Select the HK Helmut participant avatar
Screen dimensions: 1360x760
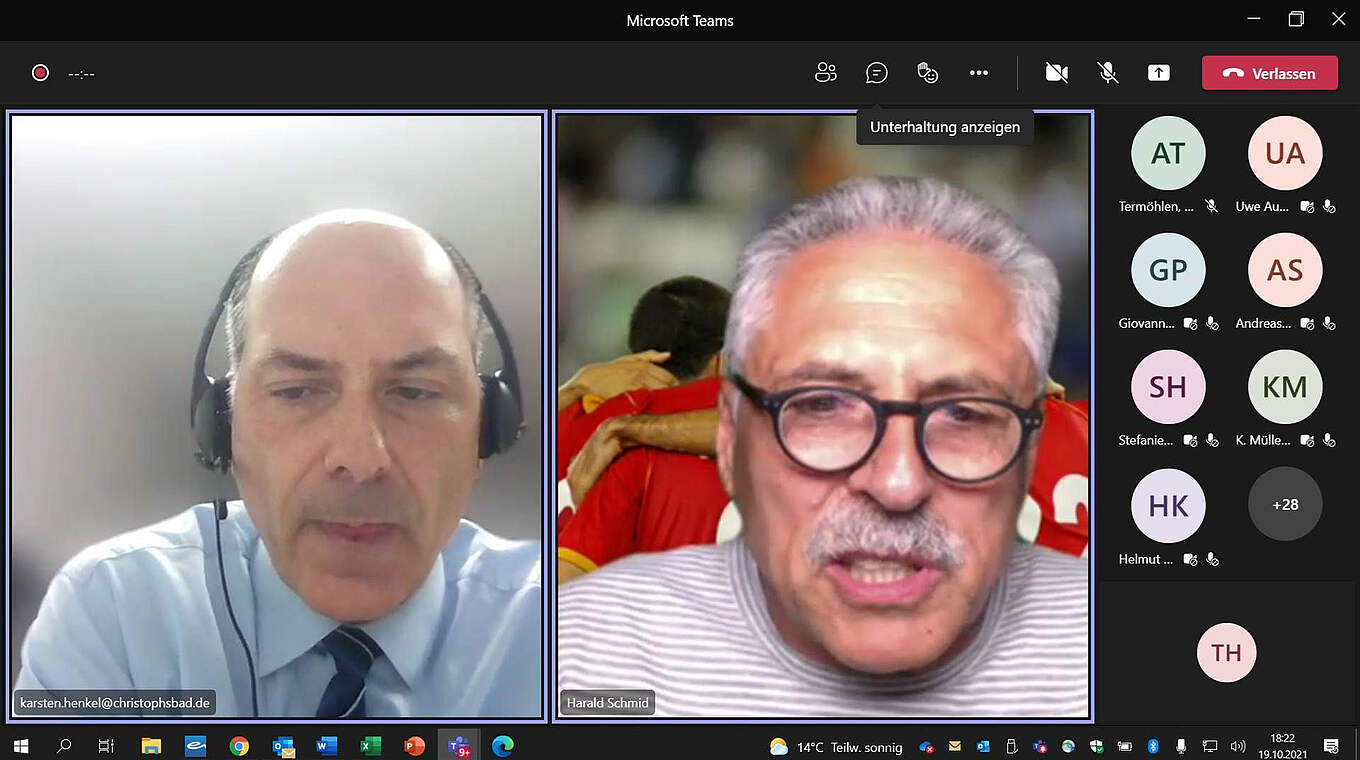coord(1167,505)
